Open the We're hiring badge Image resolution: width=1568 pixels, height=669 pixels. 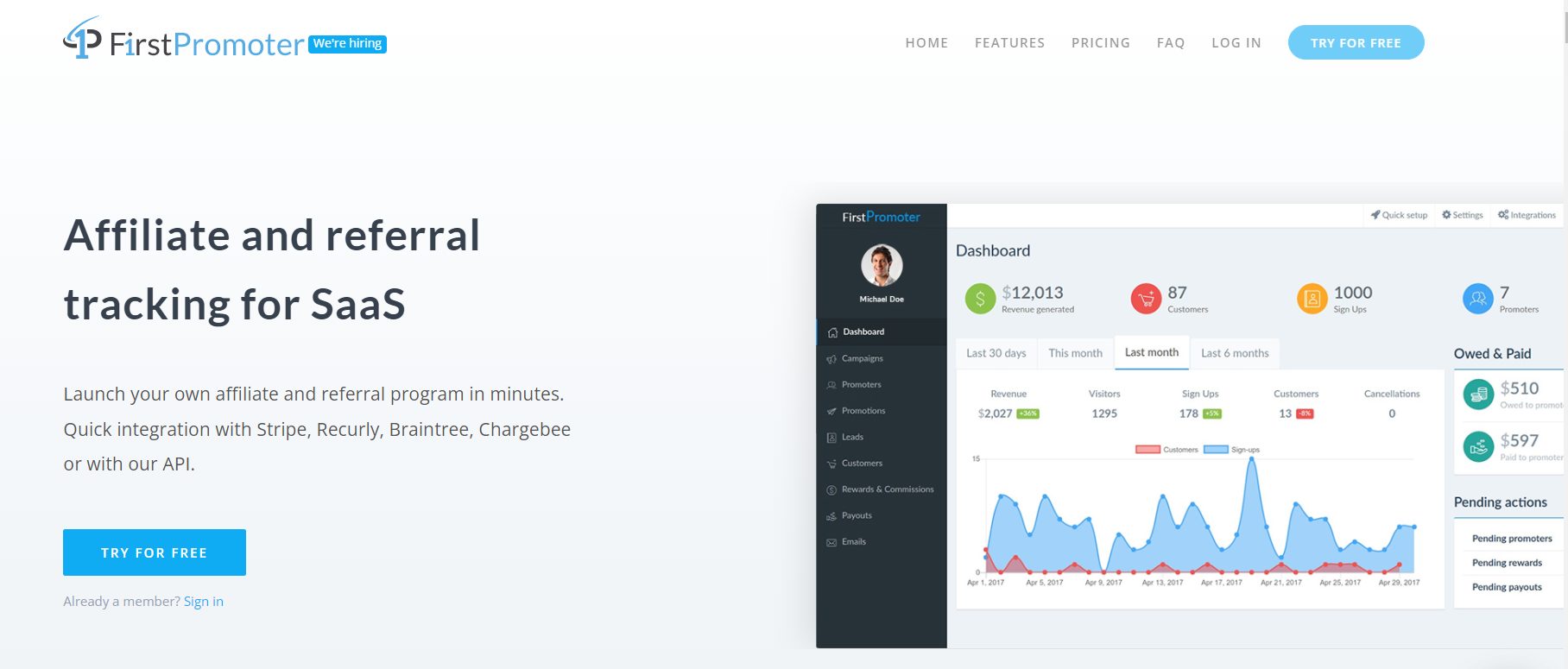[347, 44]
